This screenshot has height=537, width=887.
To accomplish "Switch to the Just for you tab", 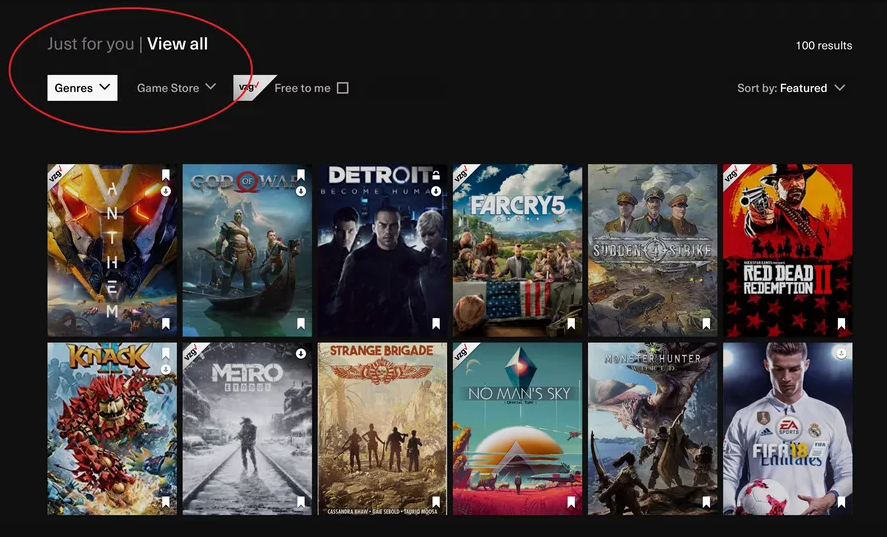I will coord(90,44).
